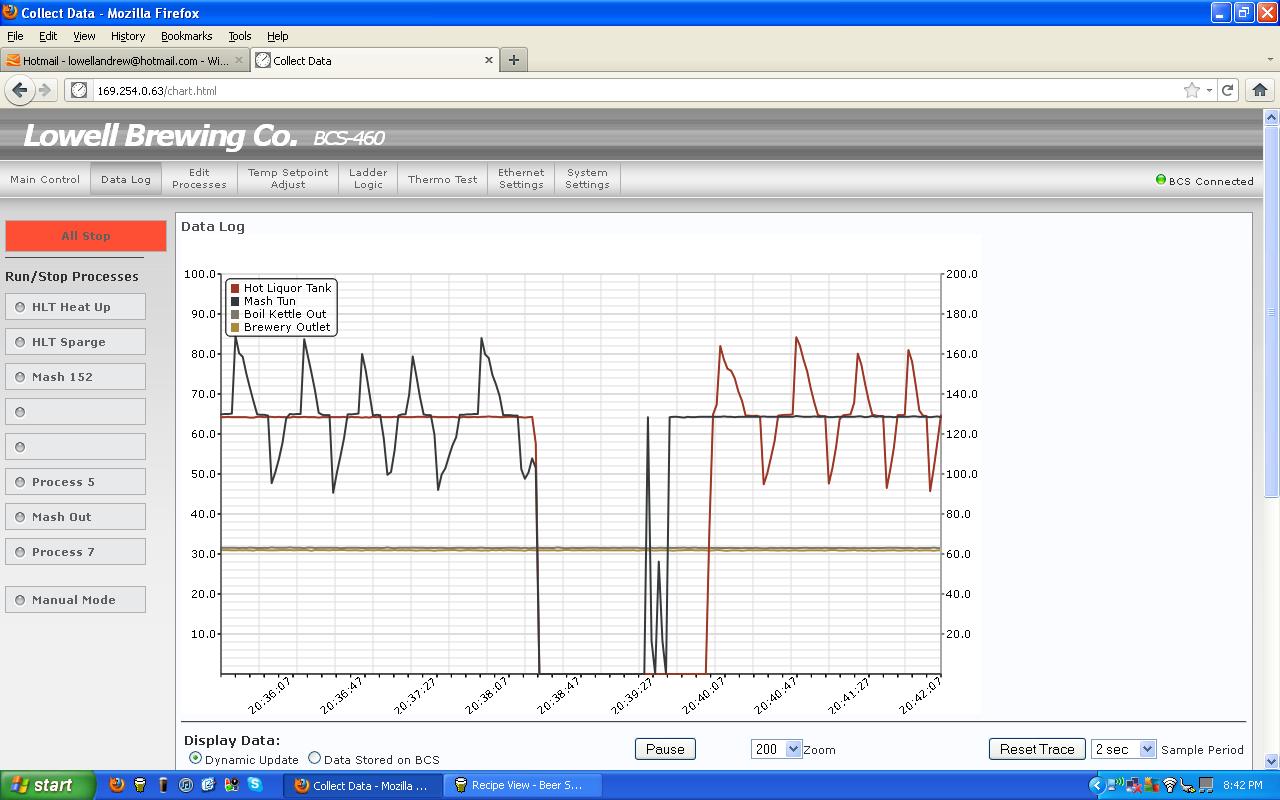Click the red All Stop button

86,236
